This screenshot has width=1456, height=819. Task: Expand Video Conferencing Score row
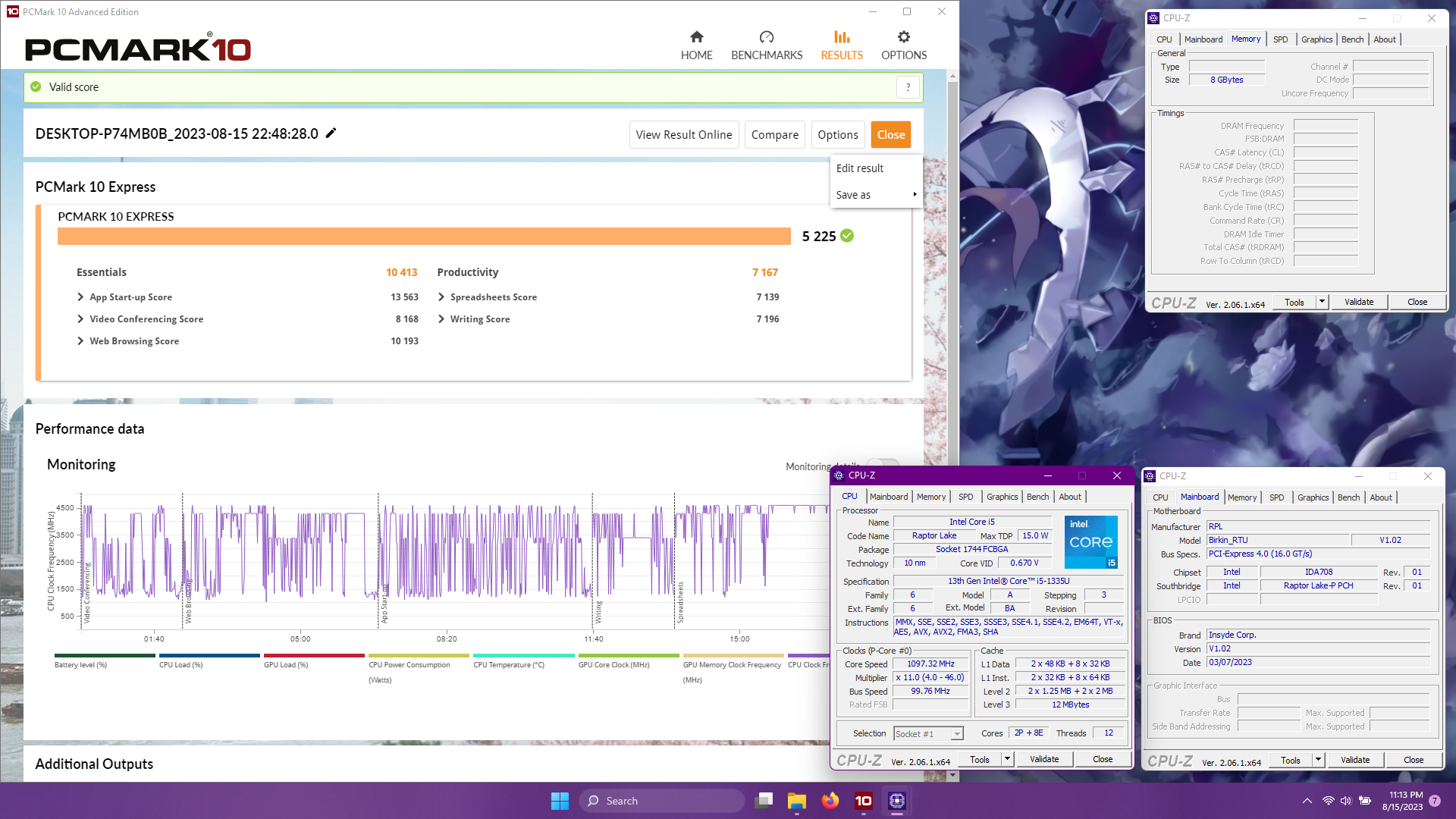click(80, 318)
